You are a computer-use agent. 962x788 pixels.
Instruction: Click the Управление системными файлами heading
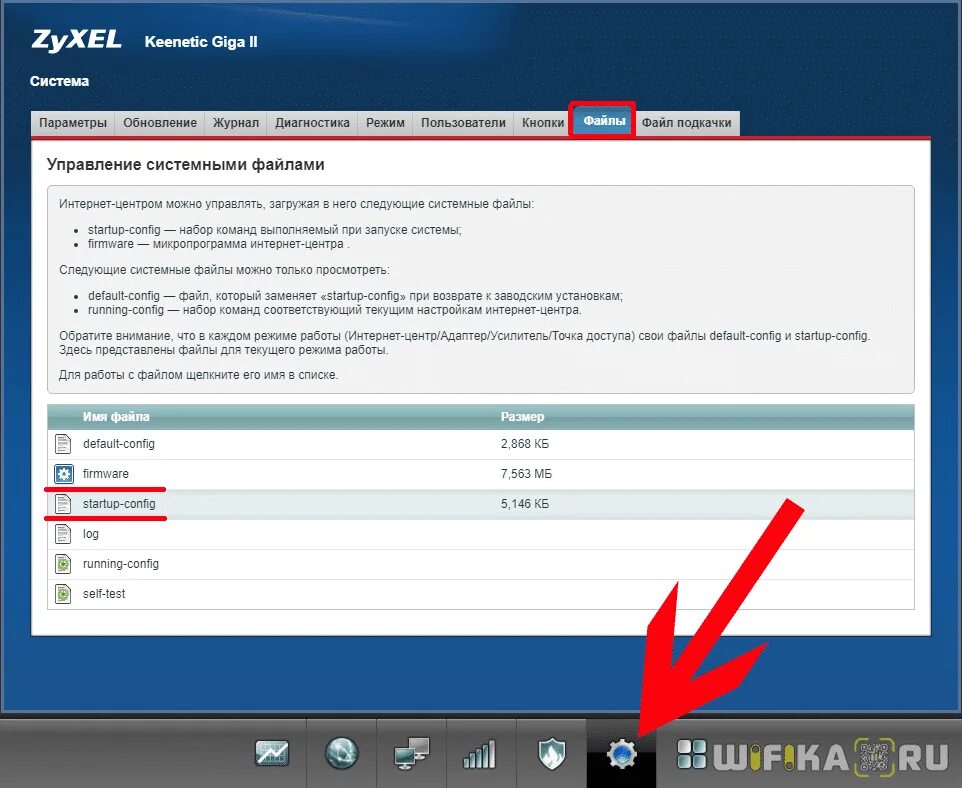[x=186, y=165]
